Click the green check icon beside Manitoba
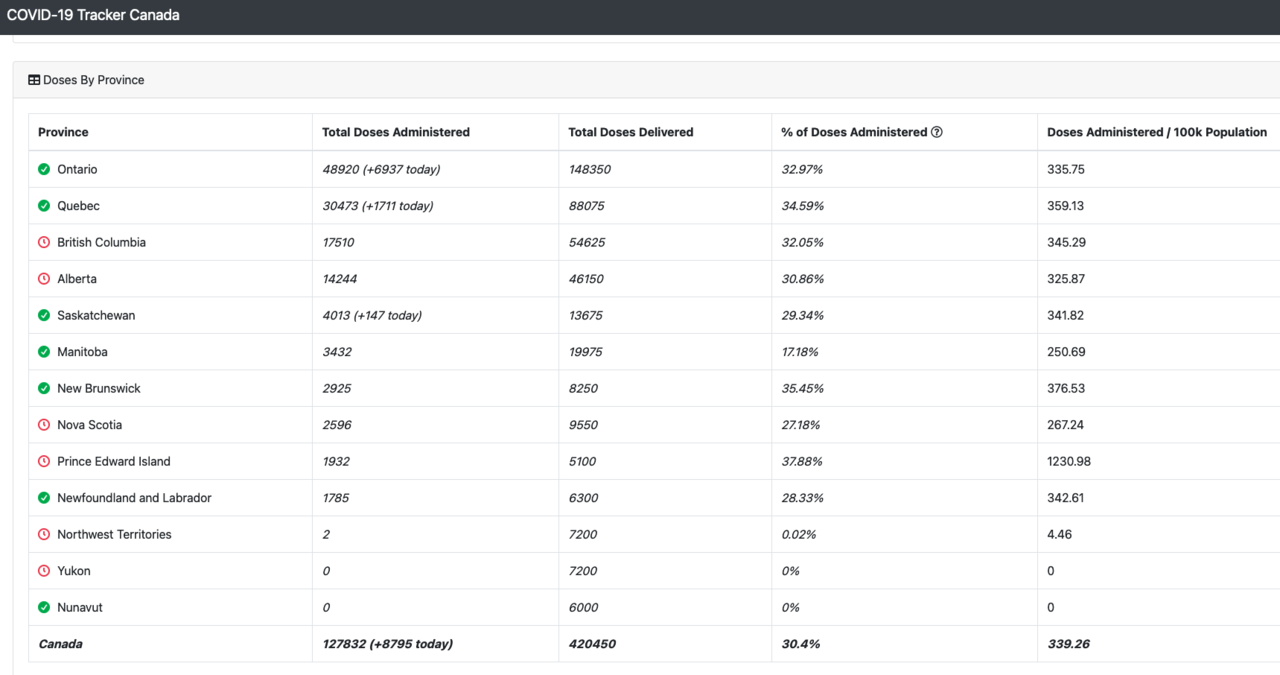 (44, 352)
